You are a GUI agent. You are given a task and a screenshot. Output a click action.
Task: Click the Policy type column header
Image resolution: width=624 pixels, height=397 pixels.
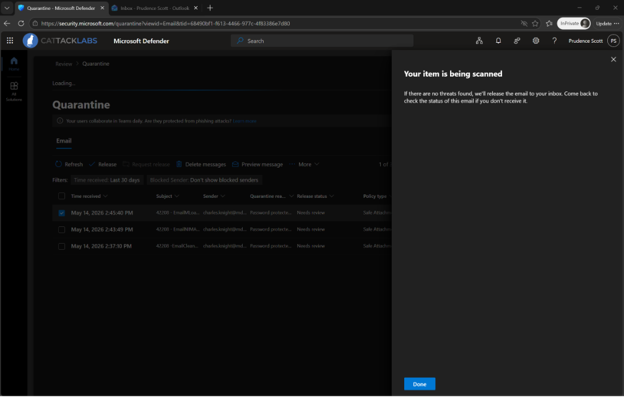tap(375, 196)
